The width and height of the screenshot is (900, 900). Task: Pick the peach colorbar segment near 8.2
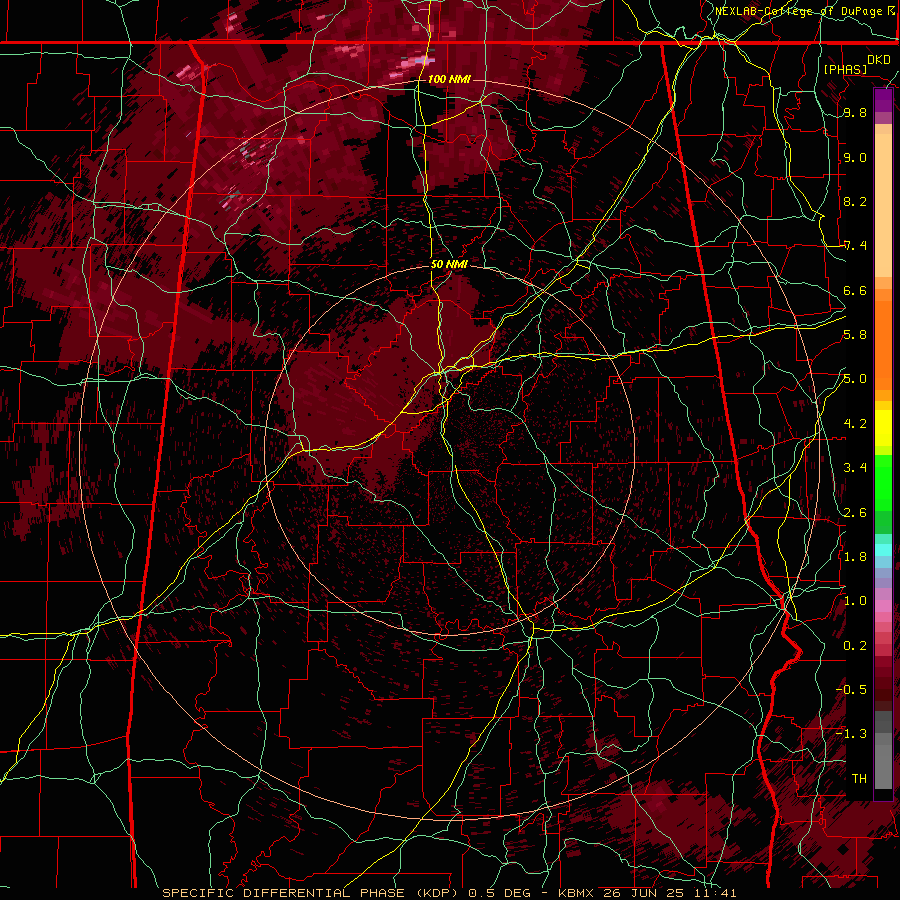pos(883,204)
